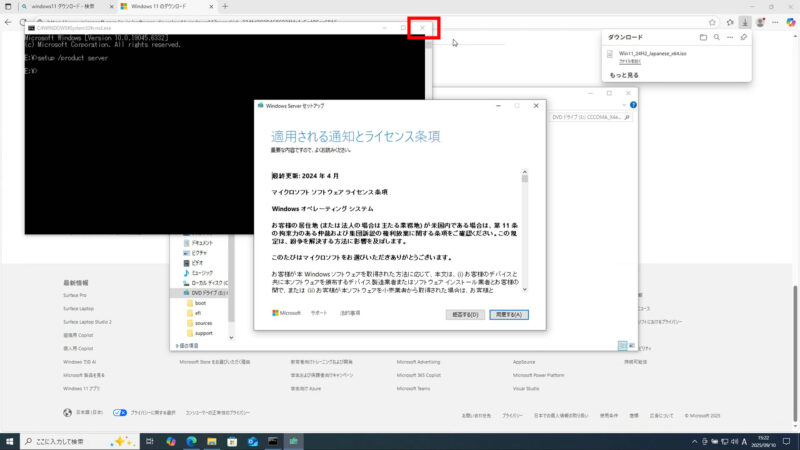Click the search icon in downloads popup
The height and width of the screenshot is (450, 800).
point(717,37)
